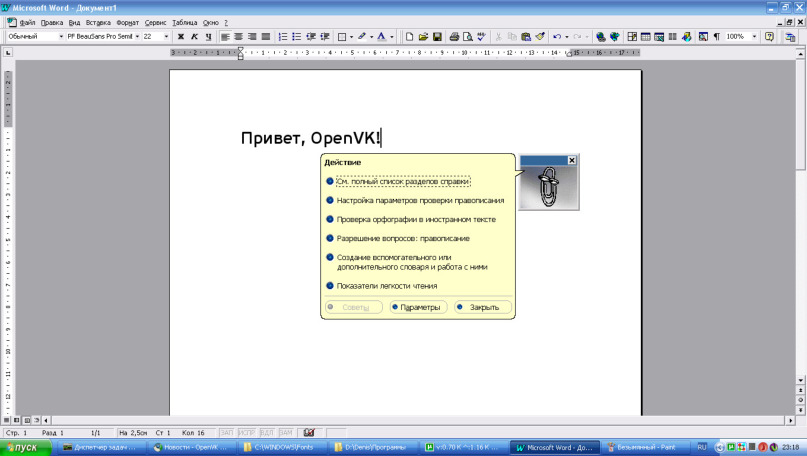
Task: Open the zoom percentage dropdown
Action: click(x=754, y=37)
